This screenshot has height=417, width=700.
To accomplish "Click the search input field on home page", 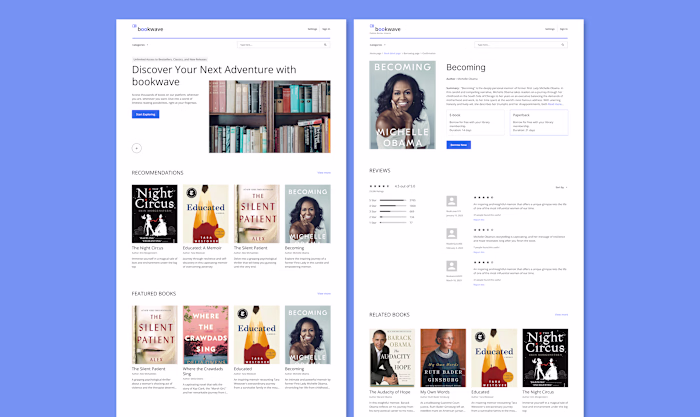I will click(283, 45).
